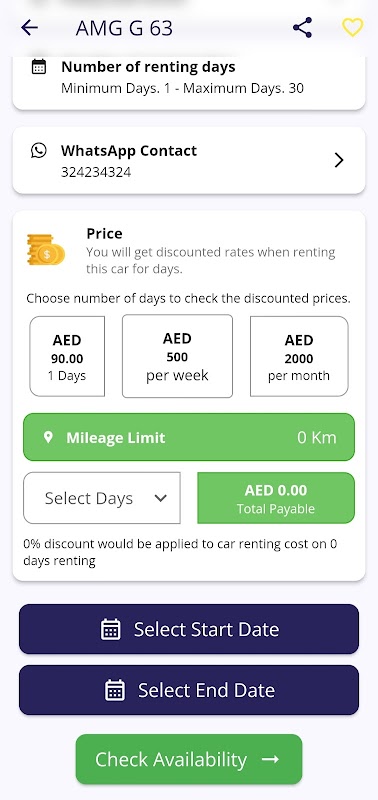The image size is (378, 800).
Task: Click the gold coins price icon
Action: pos(46,249)
